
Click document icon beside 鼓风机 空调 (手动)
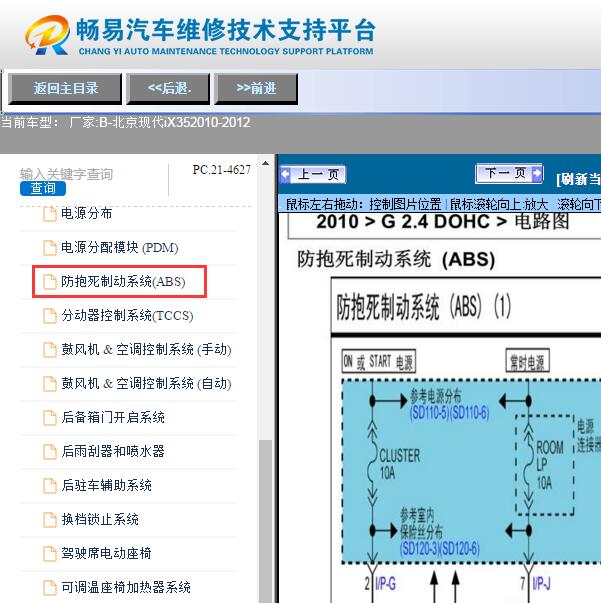tap(50, 350)
